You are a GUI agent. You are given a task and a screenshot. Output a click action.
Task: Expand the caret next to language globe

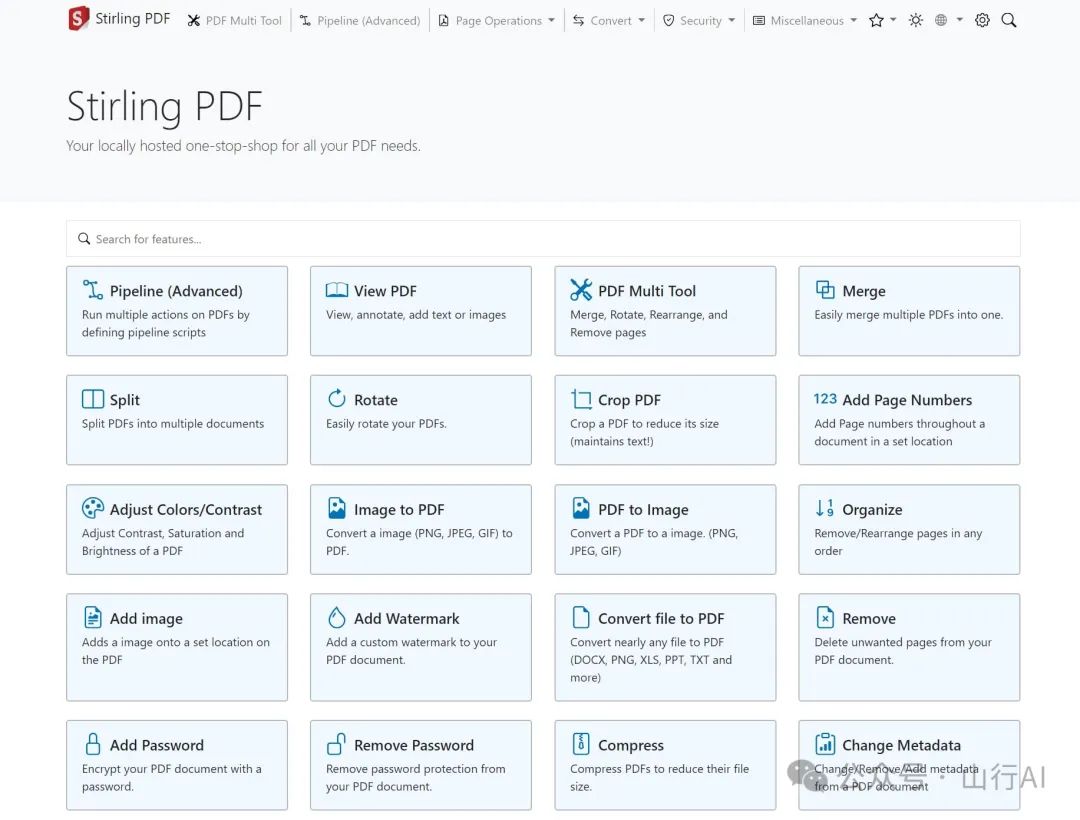click(959, 20)
